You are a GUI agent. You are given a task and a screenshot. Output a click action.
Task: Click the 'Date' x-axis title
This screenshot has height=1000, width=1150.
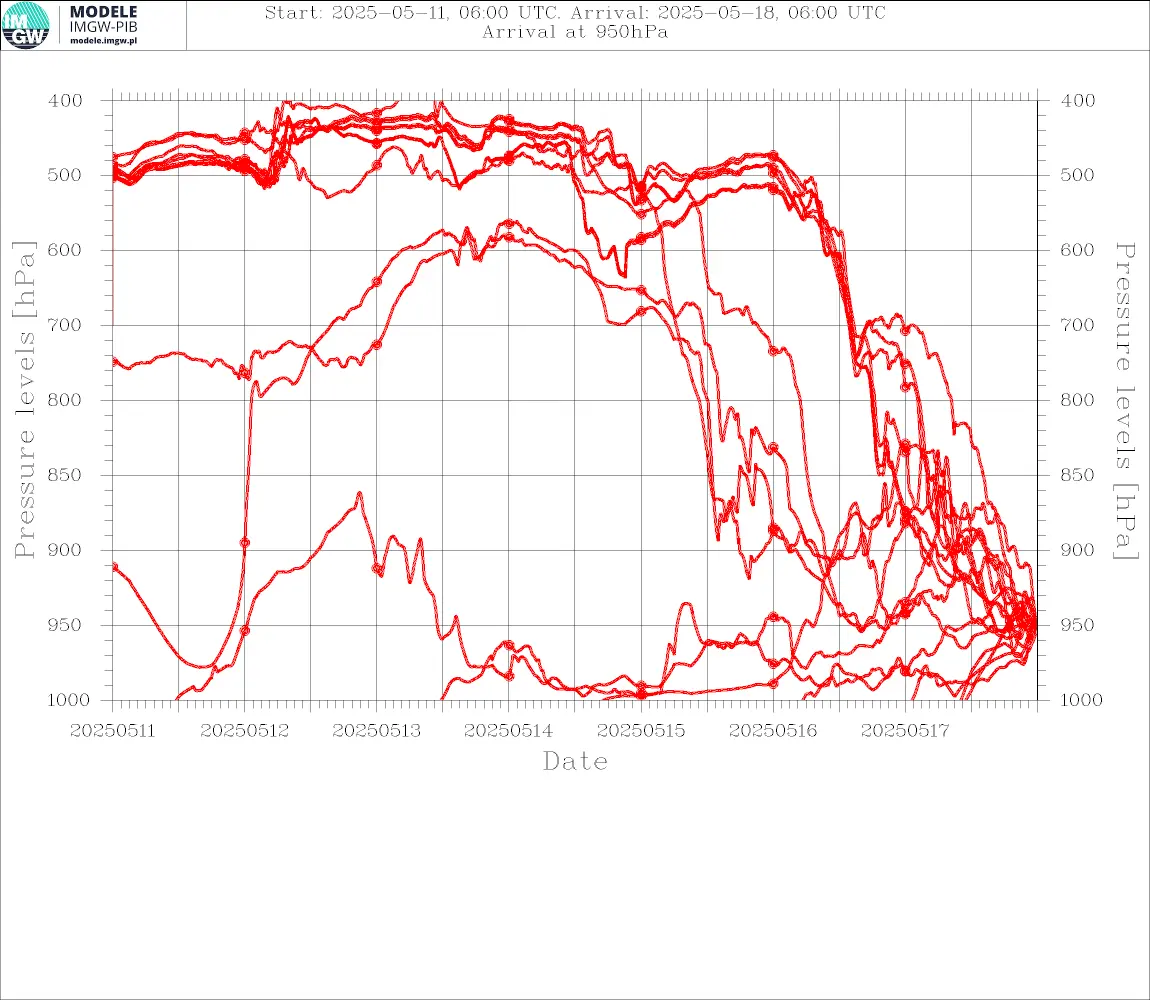click(x=576, y=761)
